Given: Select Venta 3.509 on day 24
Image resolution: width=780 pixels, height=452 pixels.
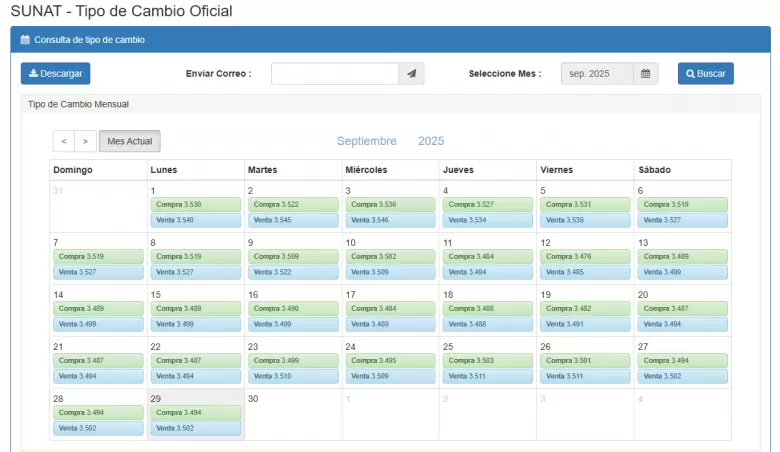Looking at the screenshot, I should [390, 376].
